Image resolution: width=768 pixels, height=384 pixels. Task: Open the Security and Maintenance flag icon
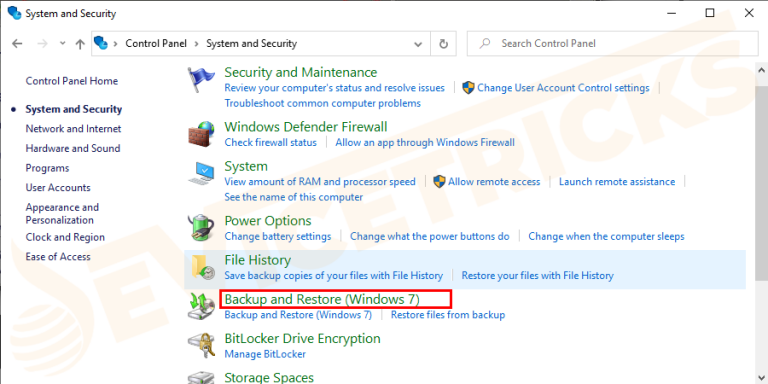click(x=201, y=80)
